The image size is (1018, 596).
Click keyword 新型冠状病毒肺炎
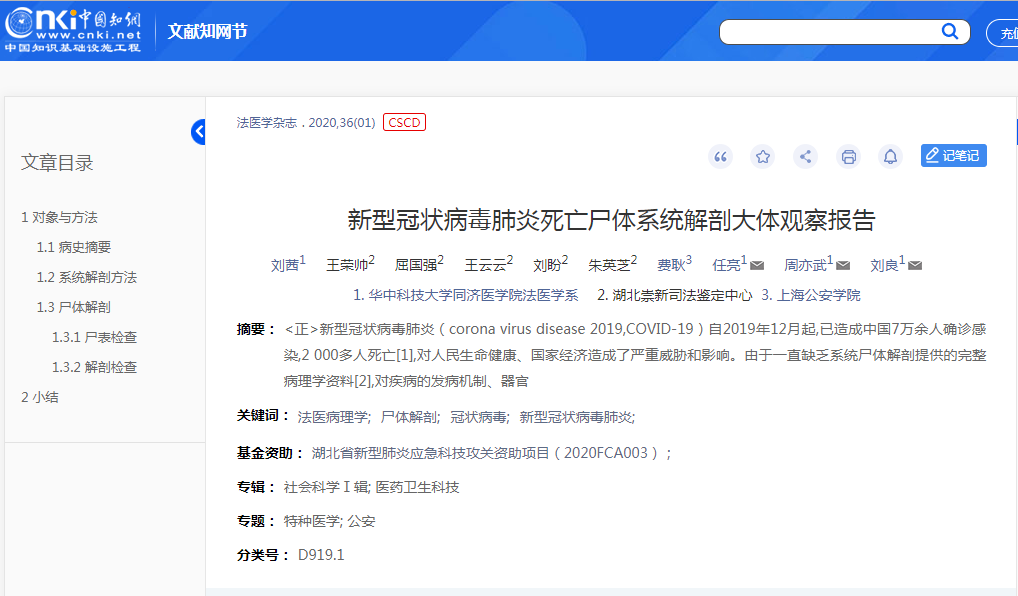[x=577, y=417]
